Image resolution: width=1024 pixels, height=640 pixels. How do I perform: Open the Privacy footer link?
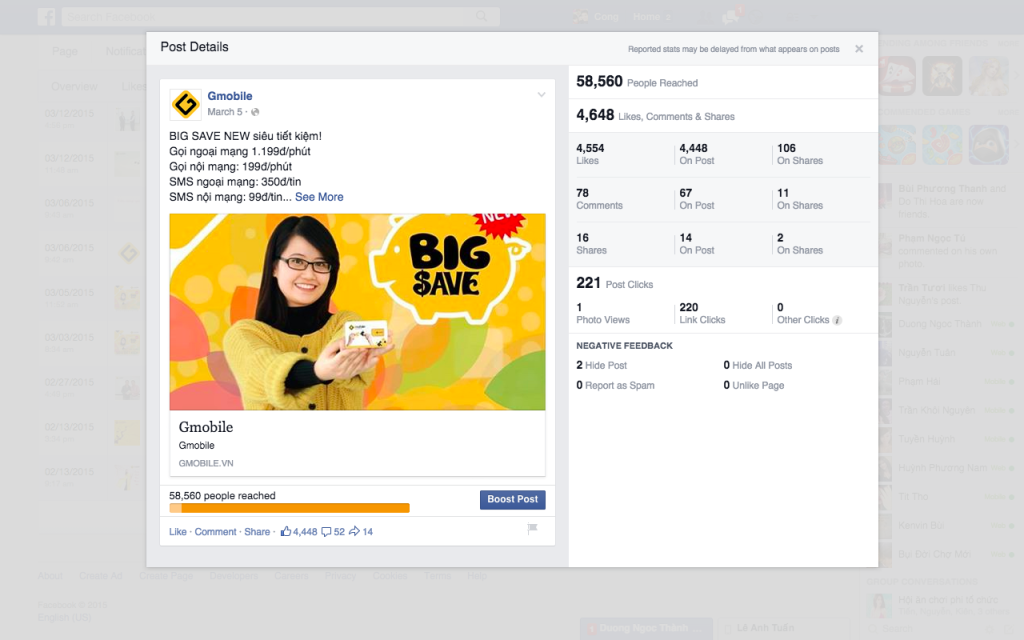tap(340, 576)
